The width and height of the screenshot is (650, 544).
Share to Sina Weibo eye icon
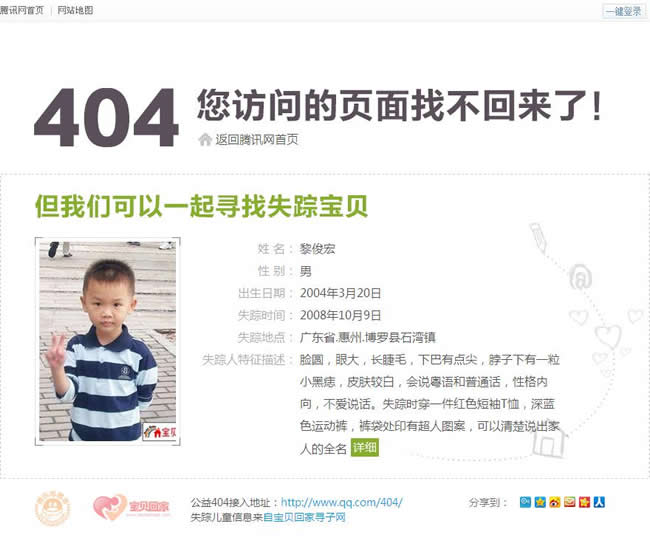[x=555, y=502]
